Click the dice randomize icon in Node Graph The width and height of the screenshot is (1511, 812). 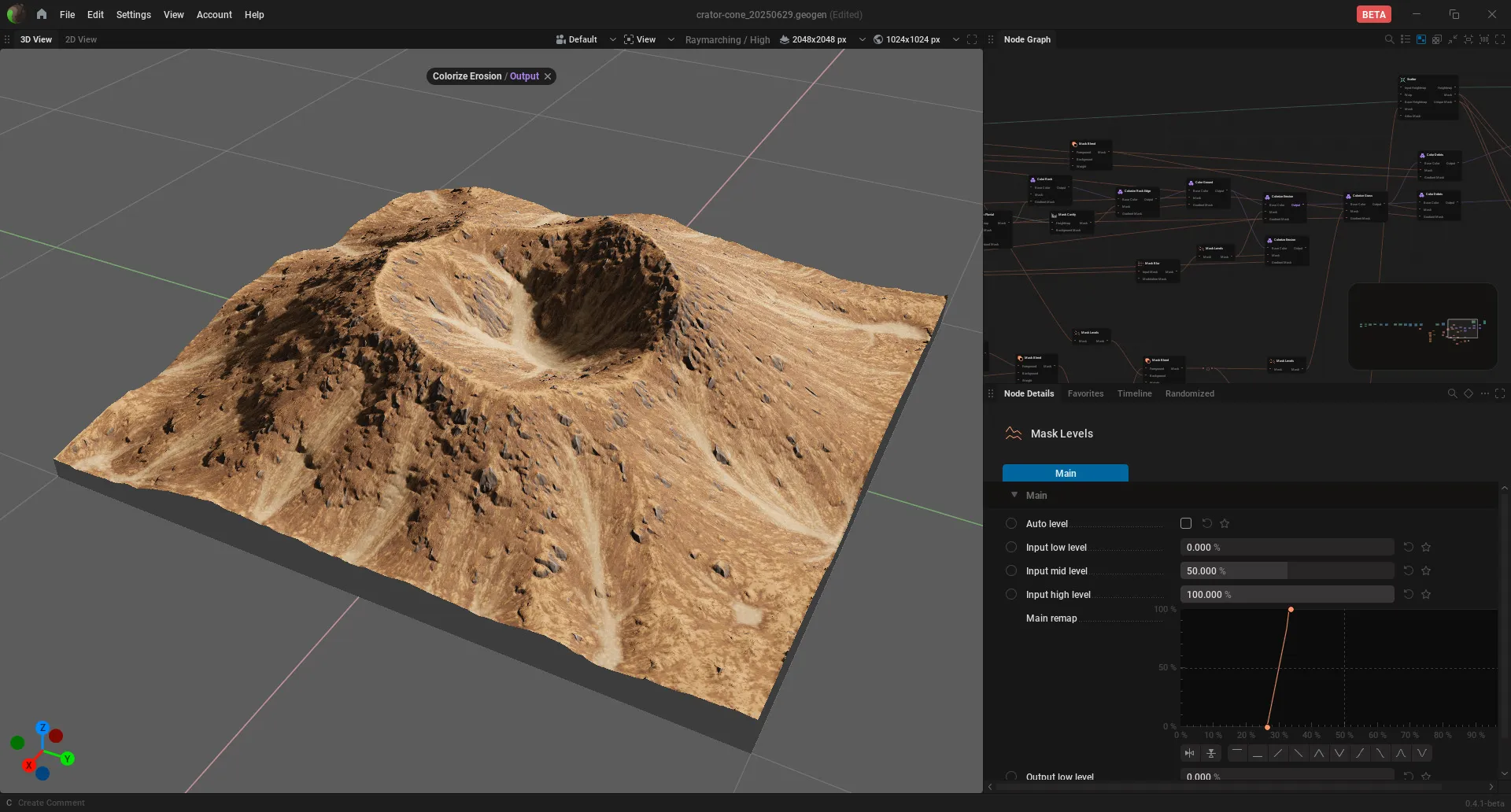coord(1437,39)
